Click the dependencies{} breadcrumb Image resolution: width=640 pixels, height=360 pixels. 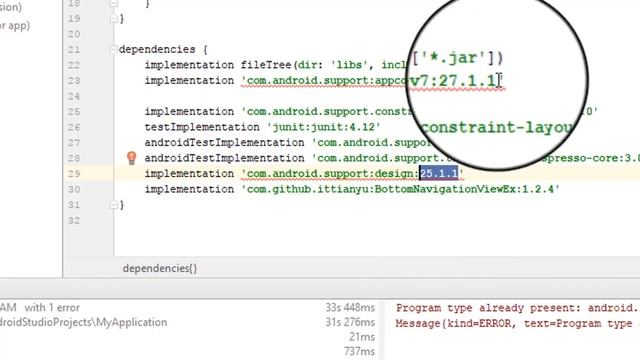point(160,268)
